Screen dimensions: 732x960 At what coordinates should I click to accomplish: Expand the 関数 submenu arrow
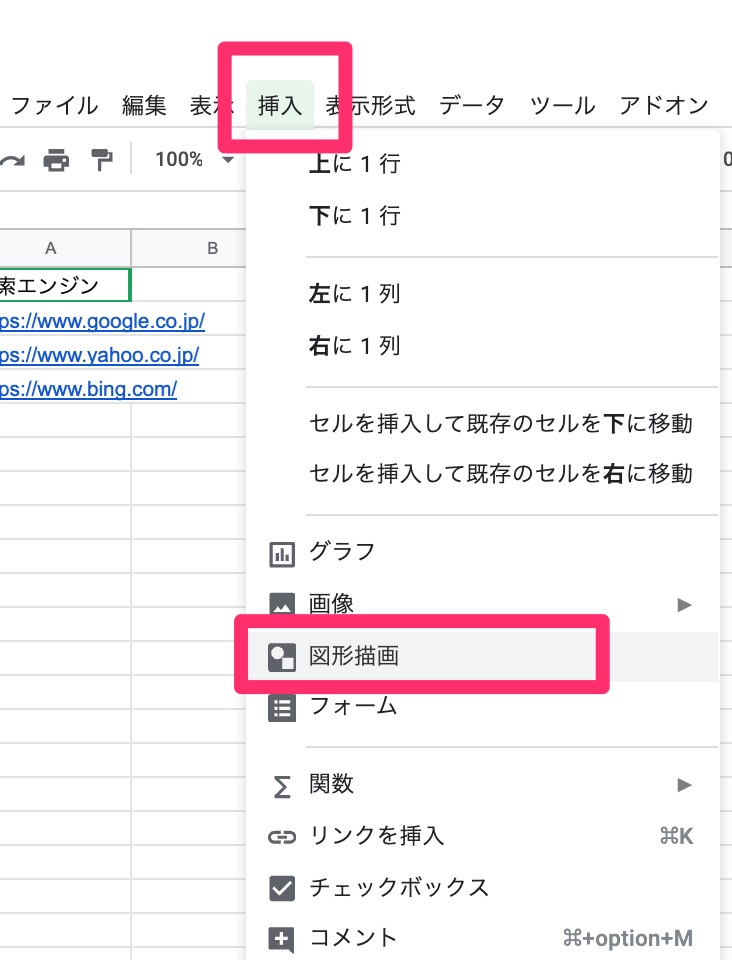(x=684, y=785)
